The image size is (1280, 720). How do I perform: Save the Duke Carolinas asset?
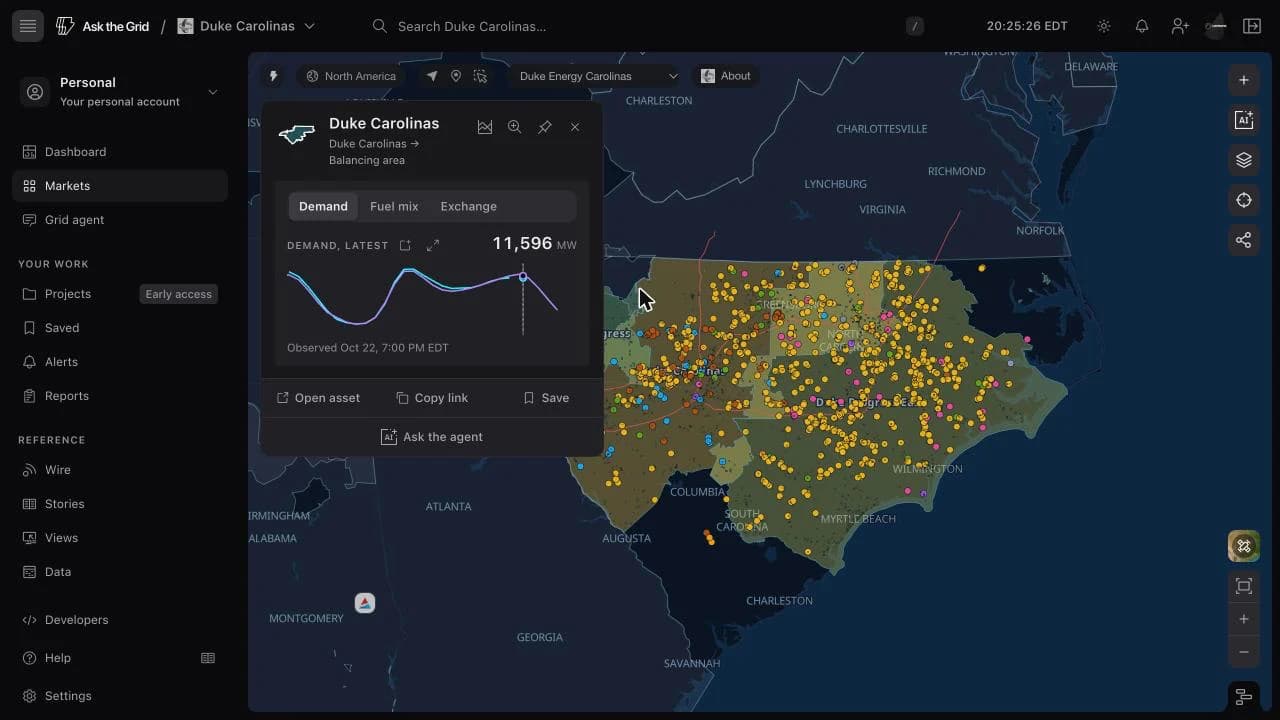point(546,398)
